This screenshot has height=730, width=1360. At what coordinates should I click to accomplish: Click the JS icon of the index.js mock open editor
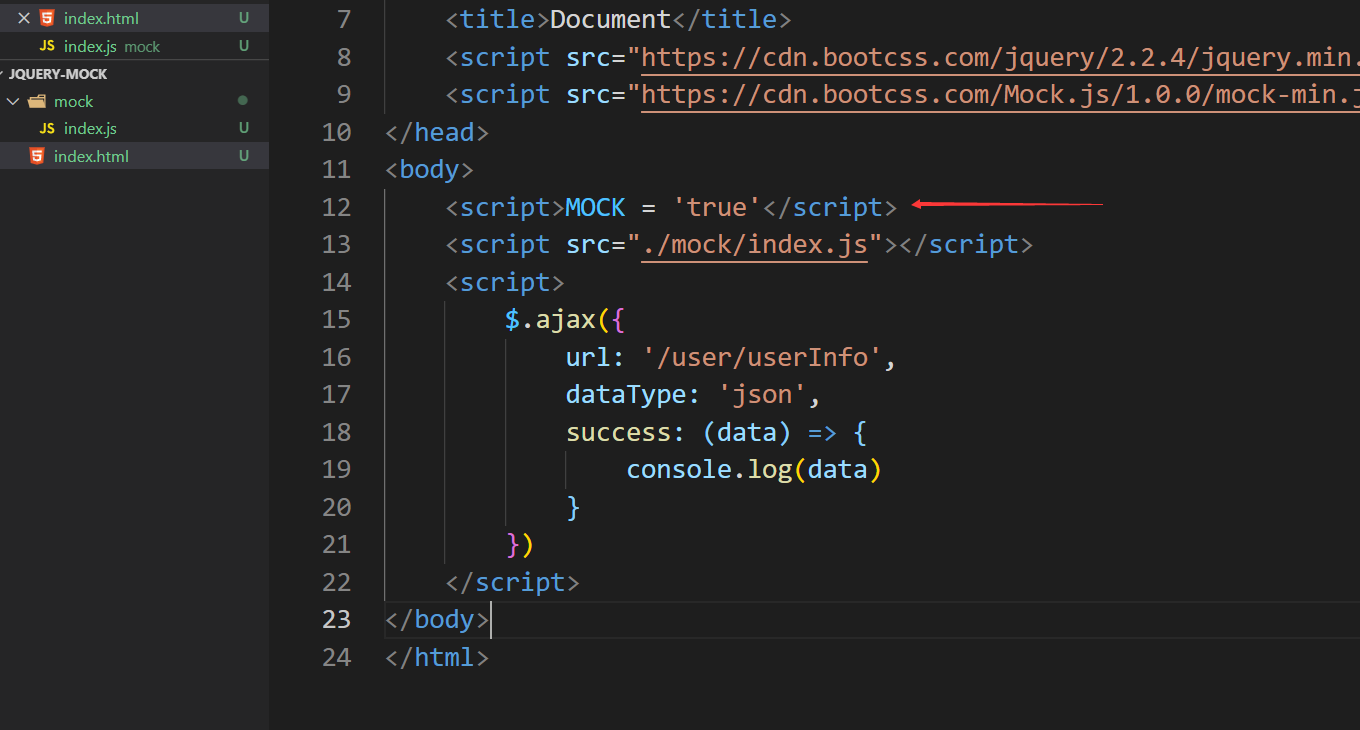pyautogui.click(x=47, y=46)
